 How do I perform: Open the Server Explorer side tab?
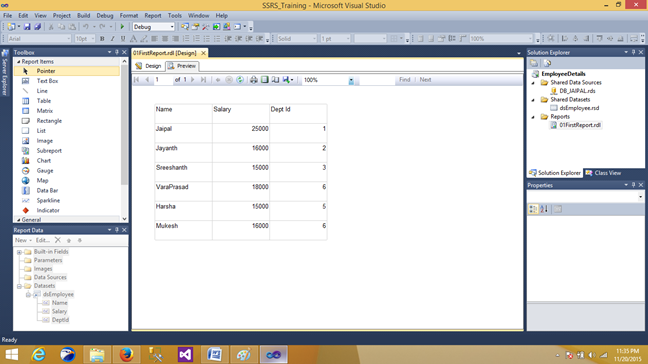(5, 72)
